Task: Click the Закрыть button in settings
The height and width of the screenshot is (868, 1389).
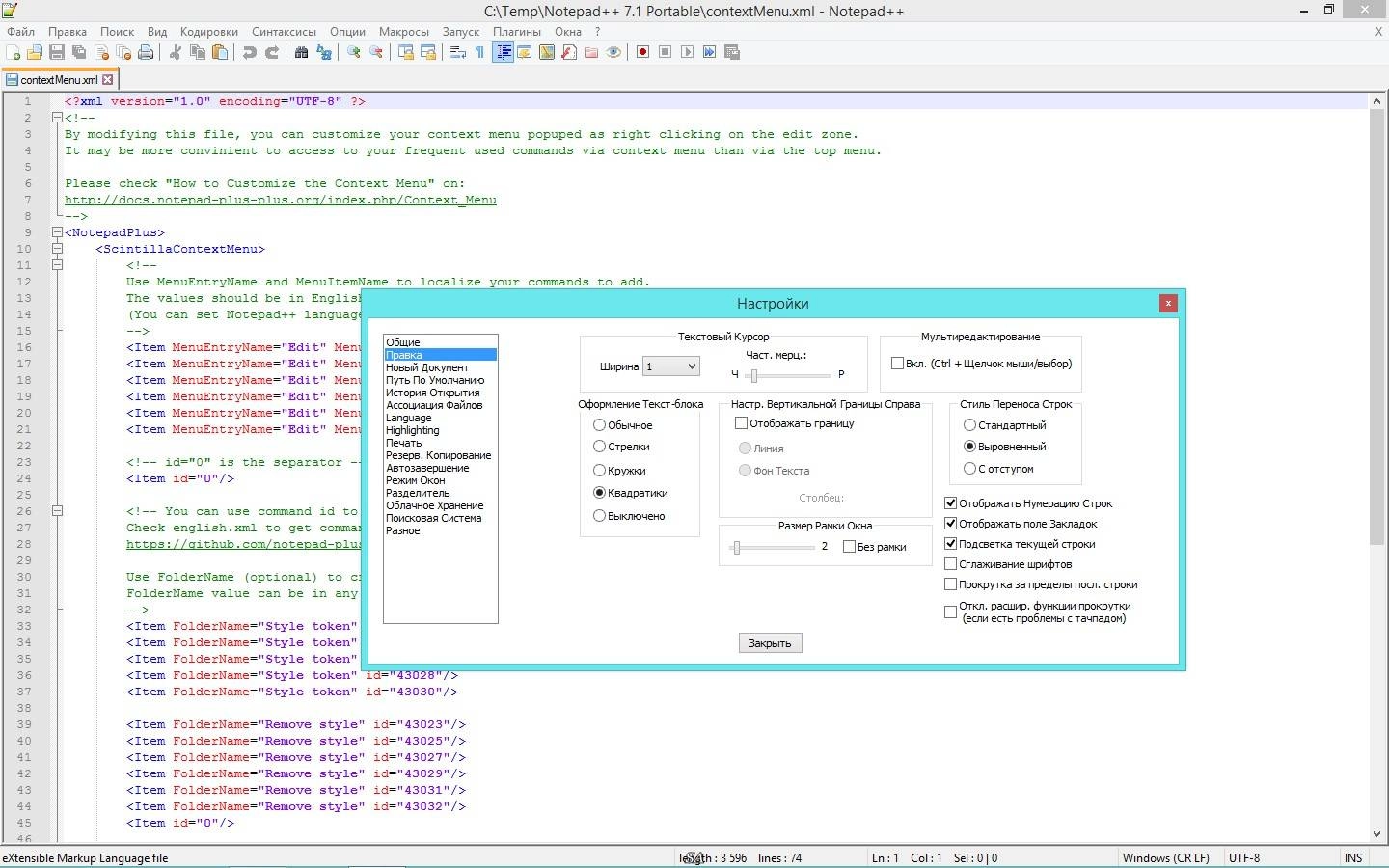Action: (770, 643)
